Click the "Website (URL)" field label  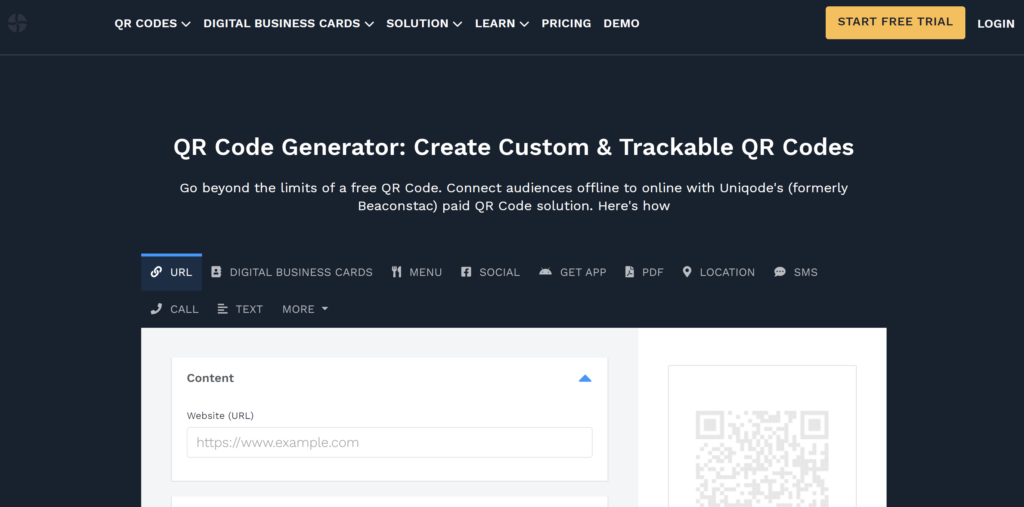point(220,416)
